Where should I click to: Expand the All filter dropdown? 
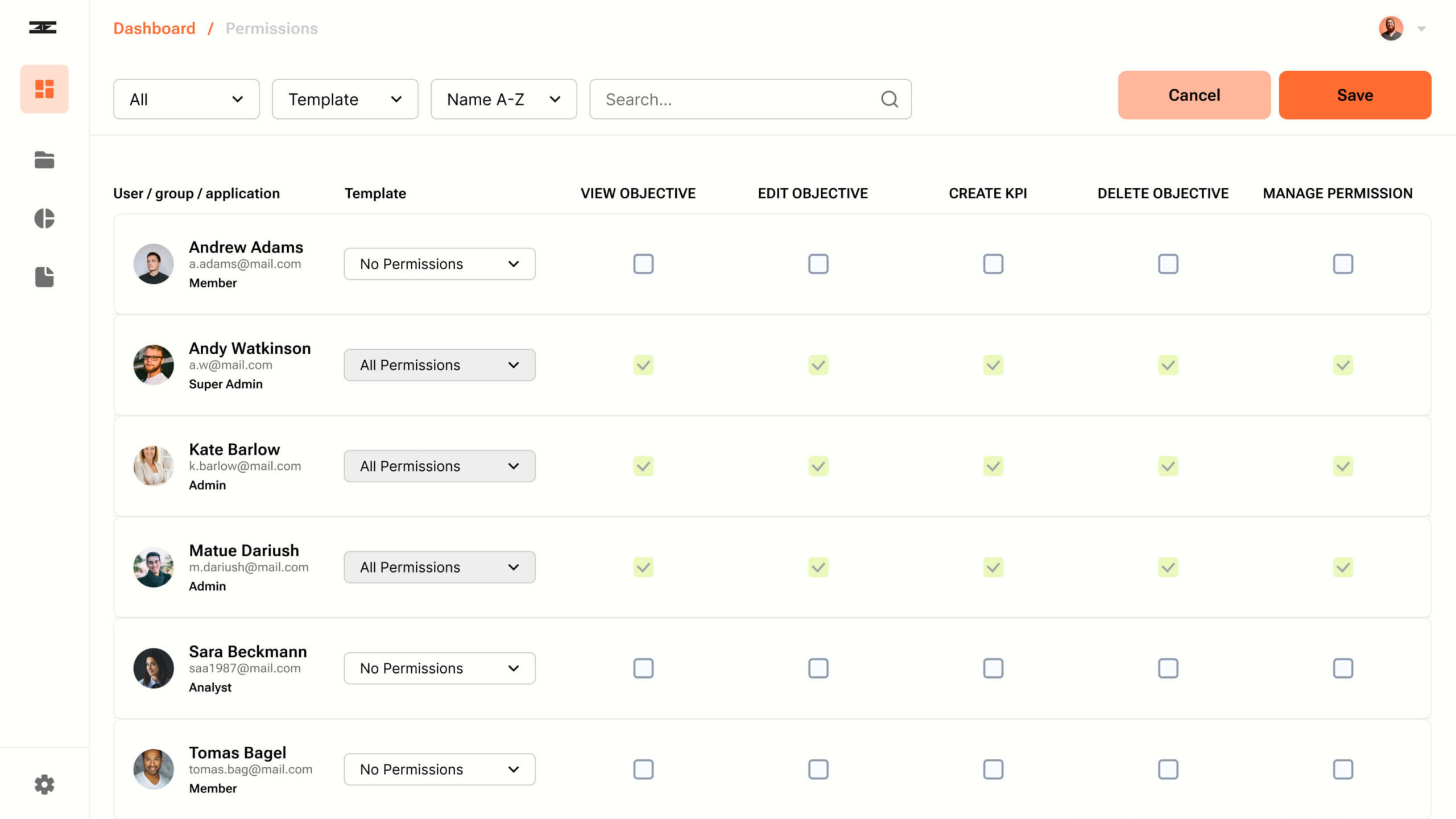point(186,100)
